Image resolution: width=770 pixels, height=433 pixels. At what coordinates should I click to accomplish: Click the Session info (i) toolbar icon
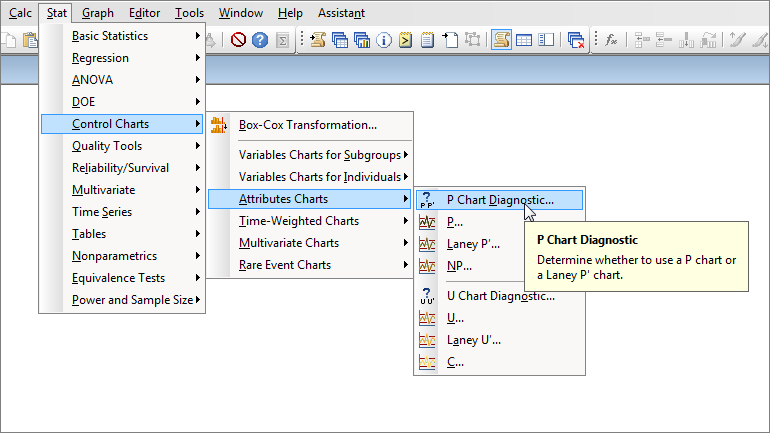pos(384,40)
